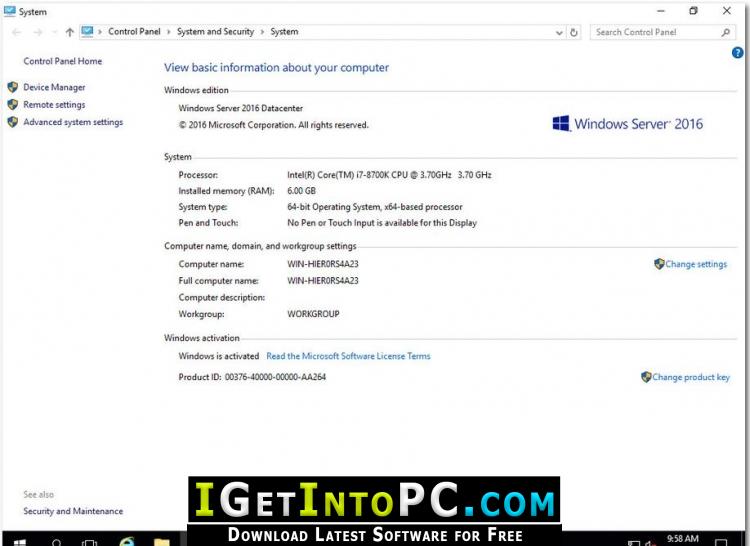Open File Explorer from taskbar
Viewport: 750px width, 546px height.
pyautogui.click(x=162, y=542)
